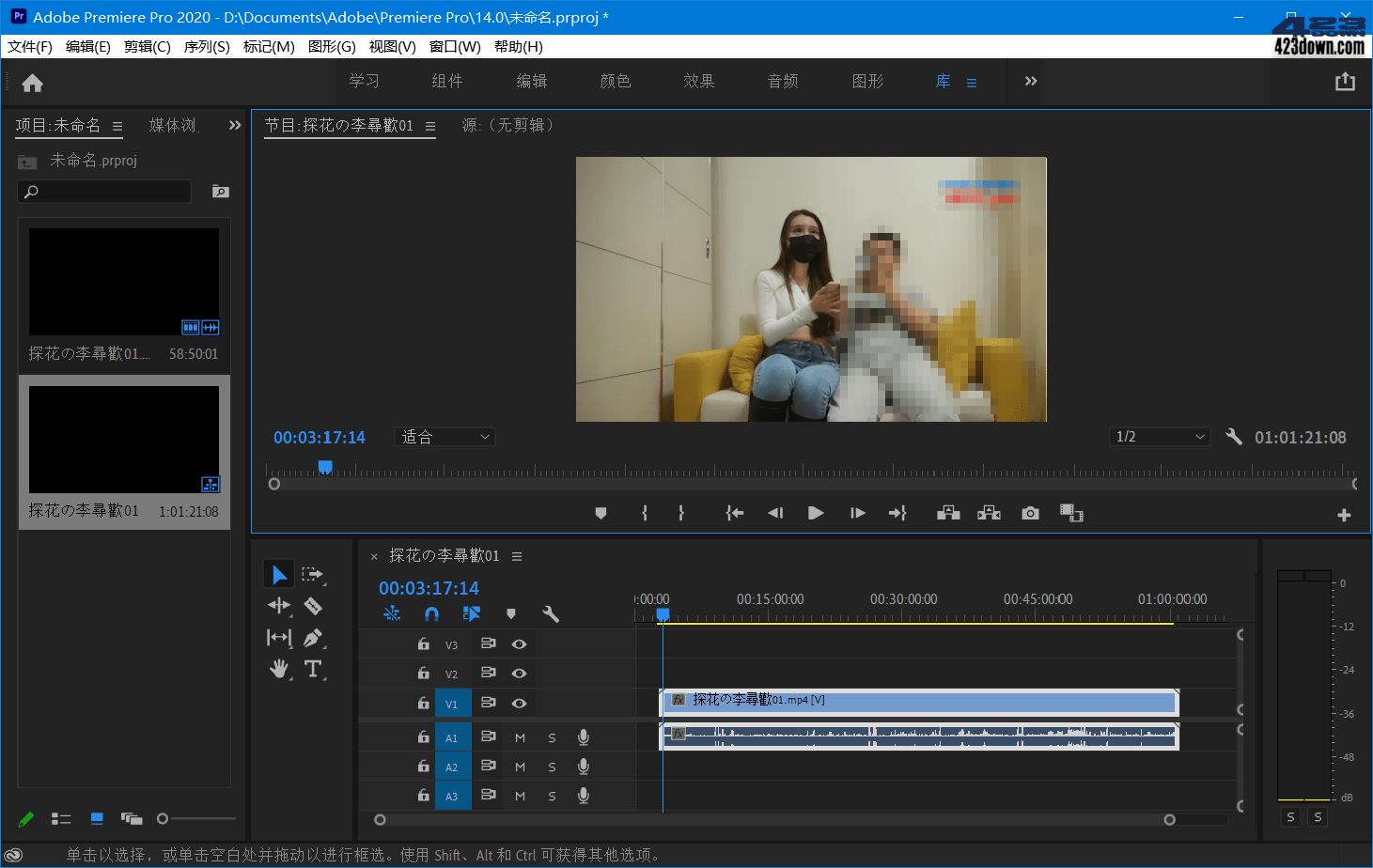Select the Type tool
The image size is (1373, 868).
click(x=313, y=670)
